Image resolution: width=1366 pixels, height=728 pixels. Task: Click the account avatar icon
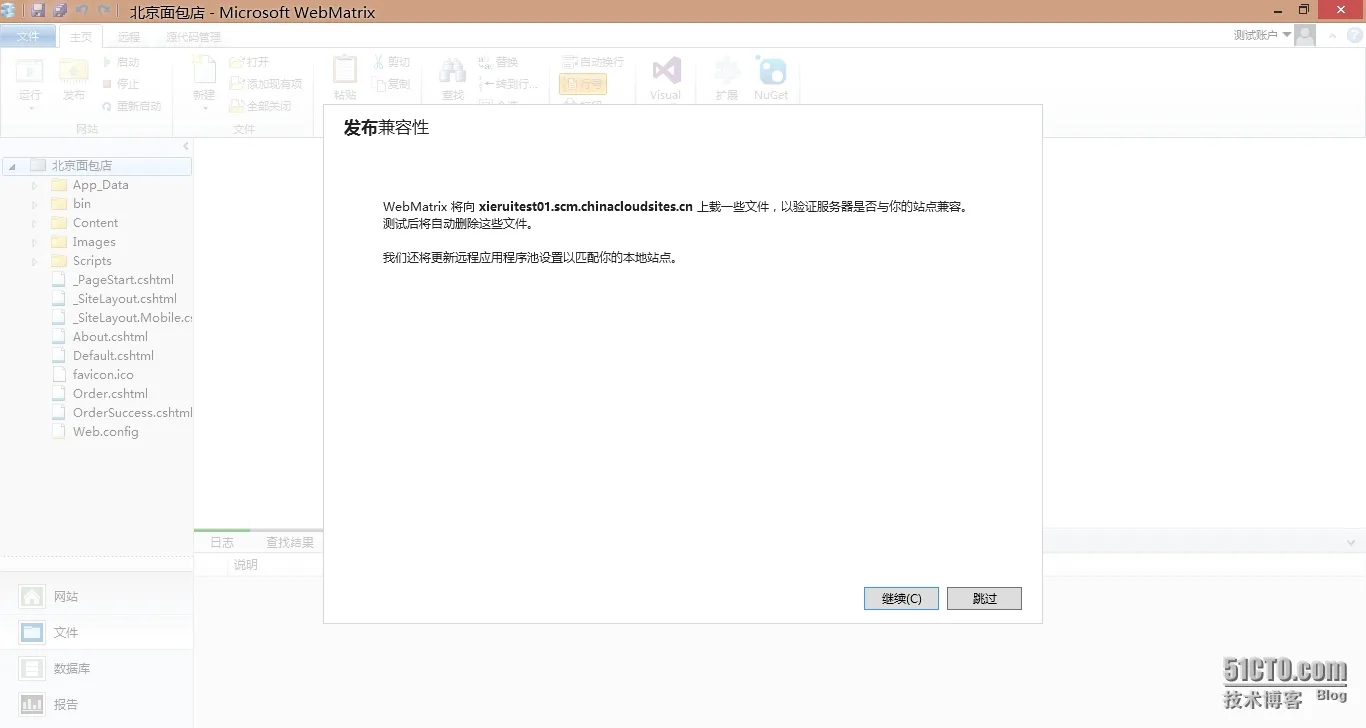click(x=1305, y=36)
